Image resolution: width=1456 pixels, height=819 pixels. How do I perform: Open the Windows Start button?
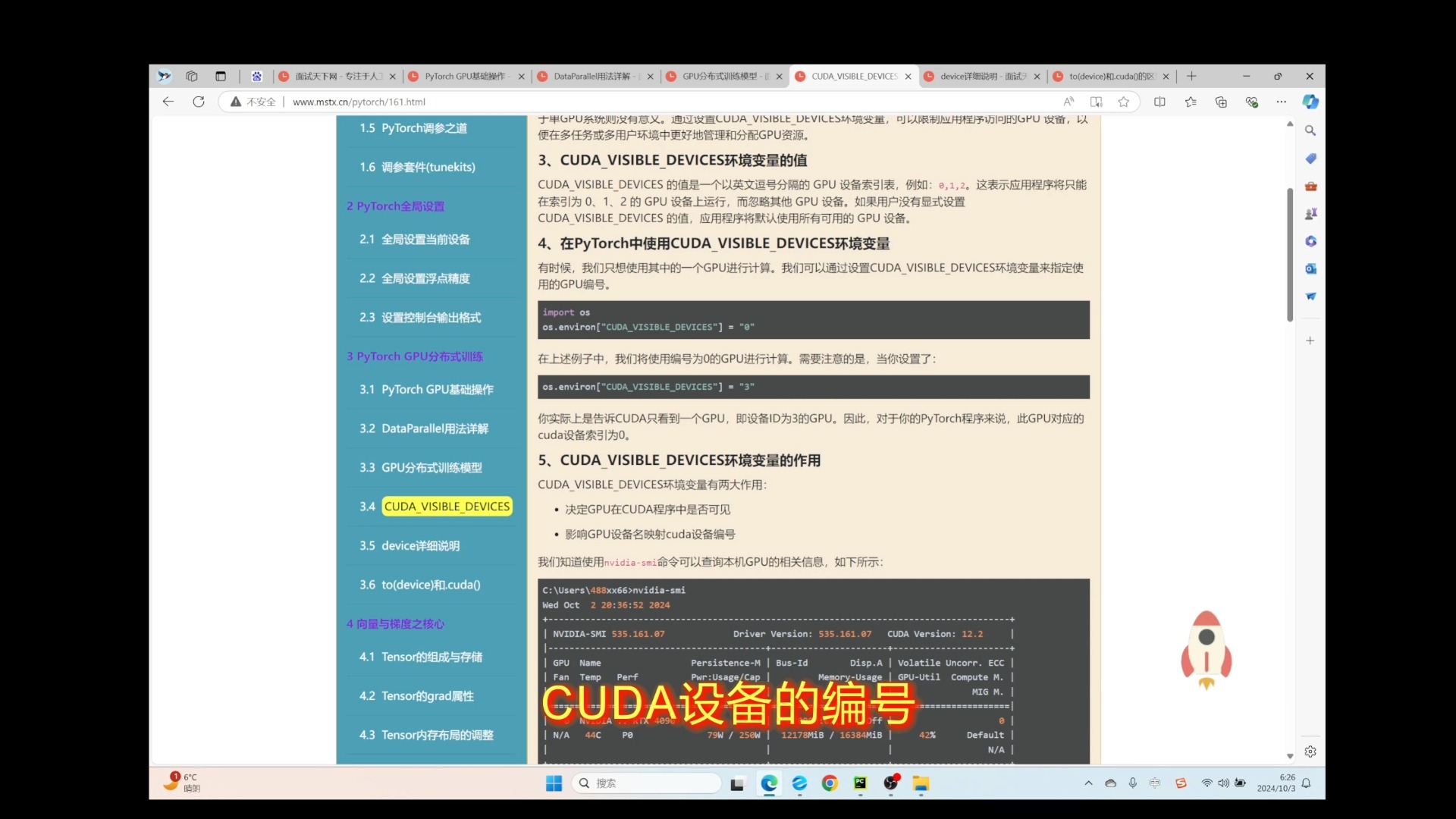554,783
